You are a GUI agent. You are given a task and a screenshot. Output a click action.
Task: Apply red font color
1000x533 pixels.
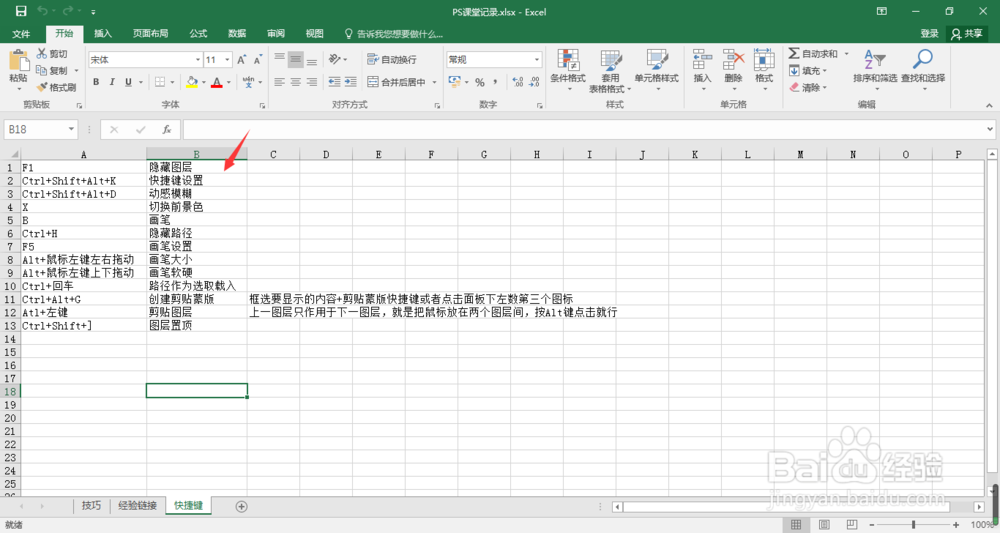point(217,82)
